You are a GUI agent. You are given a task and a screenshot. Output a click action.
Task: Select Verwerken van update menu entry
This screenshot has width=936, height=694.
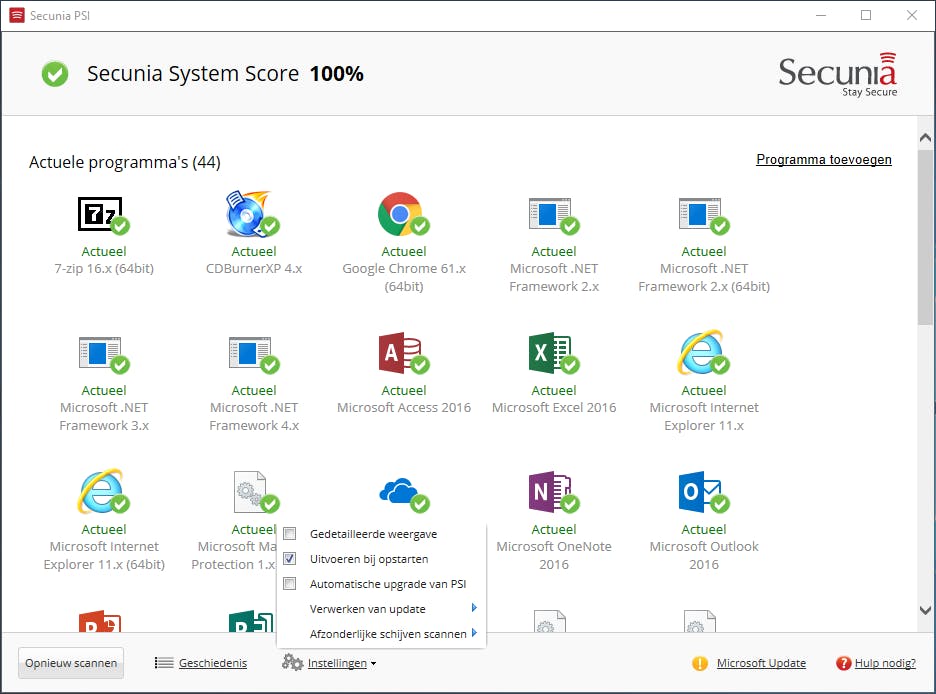(382, 609)
